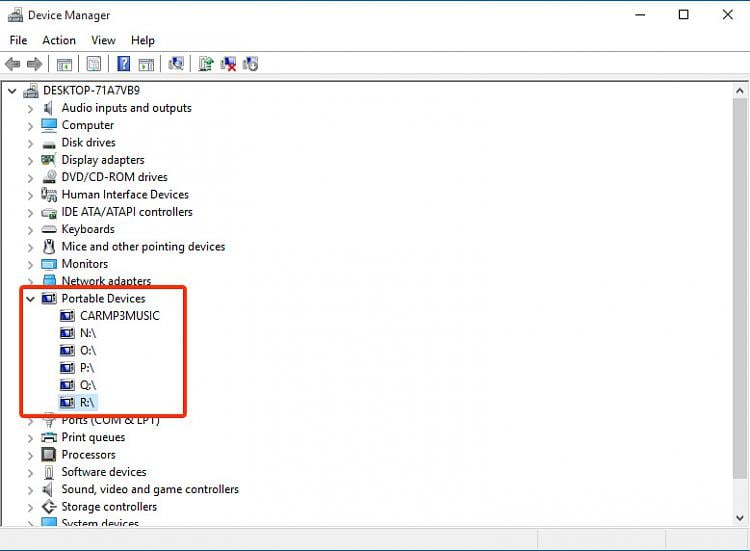The height and width of the screenshot is (551, 750).
Task: Click the Forward arrow toolbar icon
Action: point(34,64)
